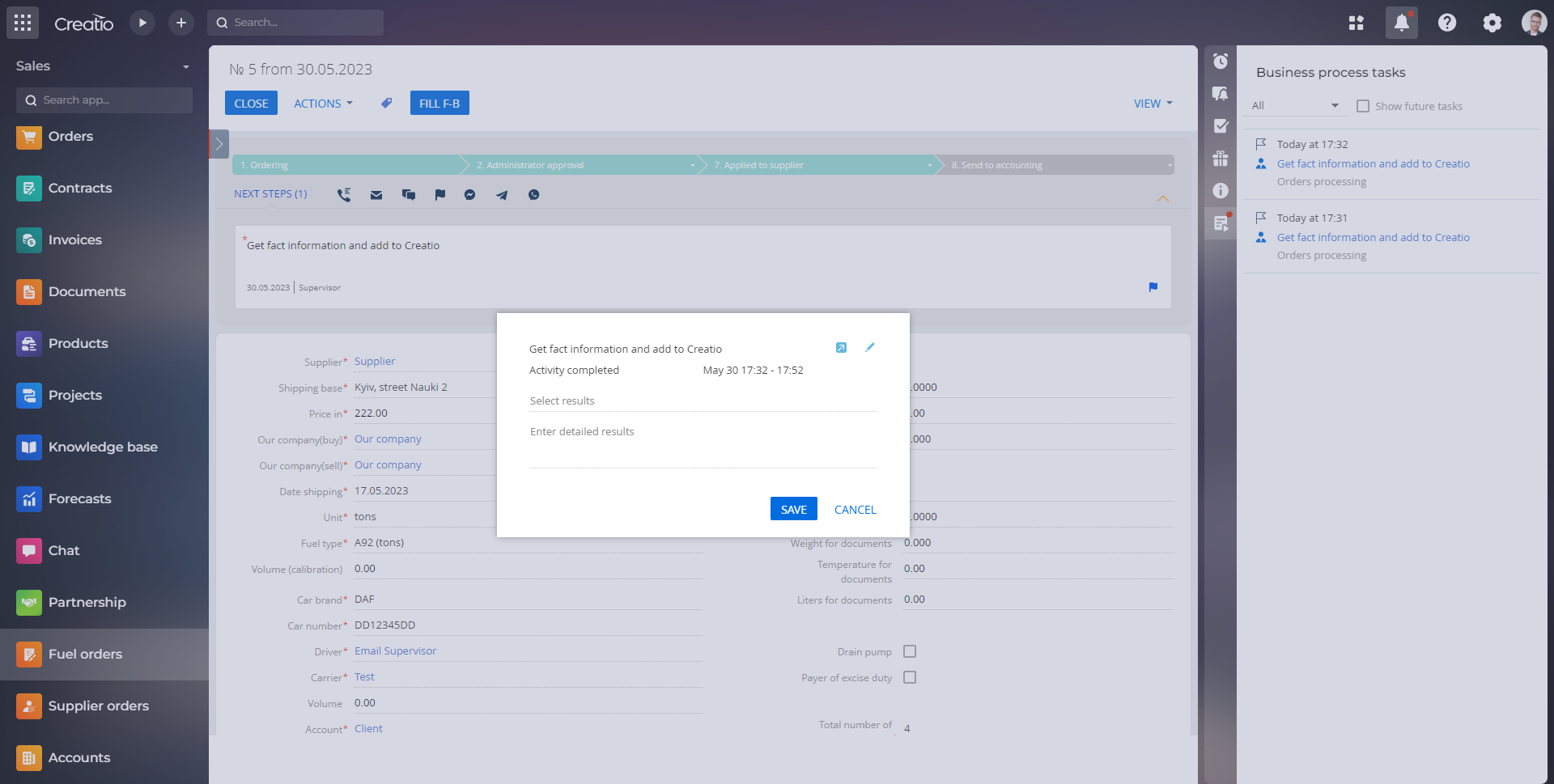
Task: Click the global search field
Action: (x=295, y=22)
